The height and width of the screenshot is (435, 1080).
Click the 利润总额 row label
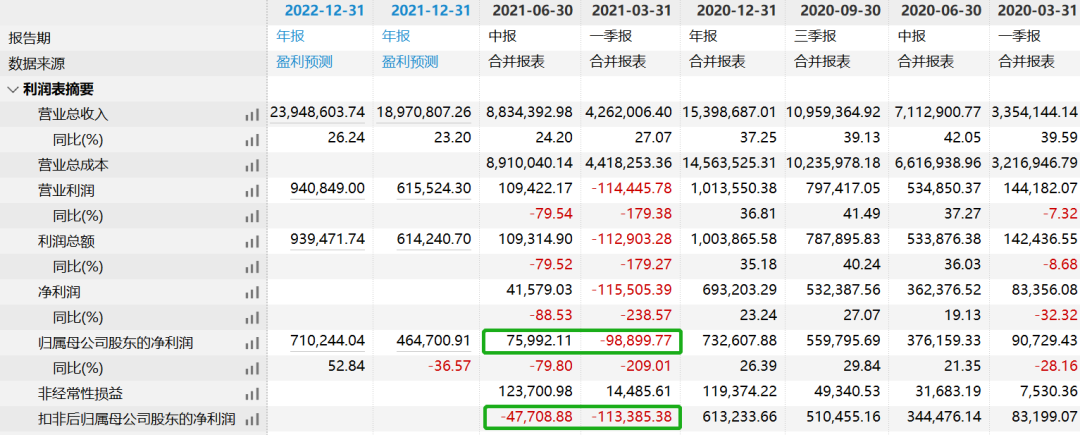[x=65, y=242]
